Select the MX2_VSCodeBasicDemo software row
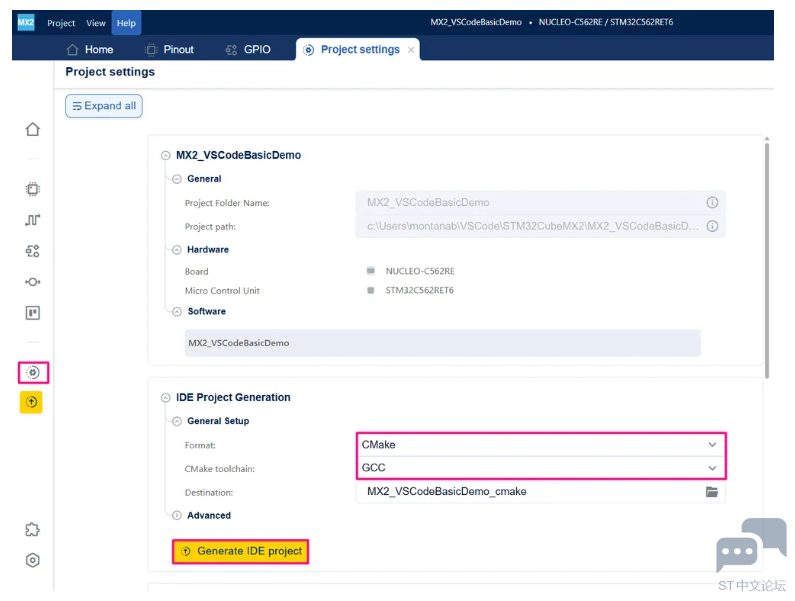This screenshot has width=795, height=601. 442,343
